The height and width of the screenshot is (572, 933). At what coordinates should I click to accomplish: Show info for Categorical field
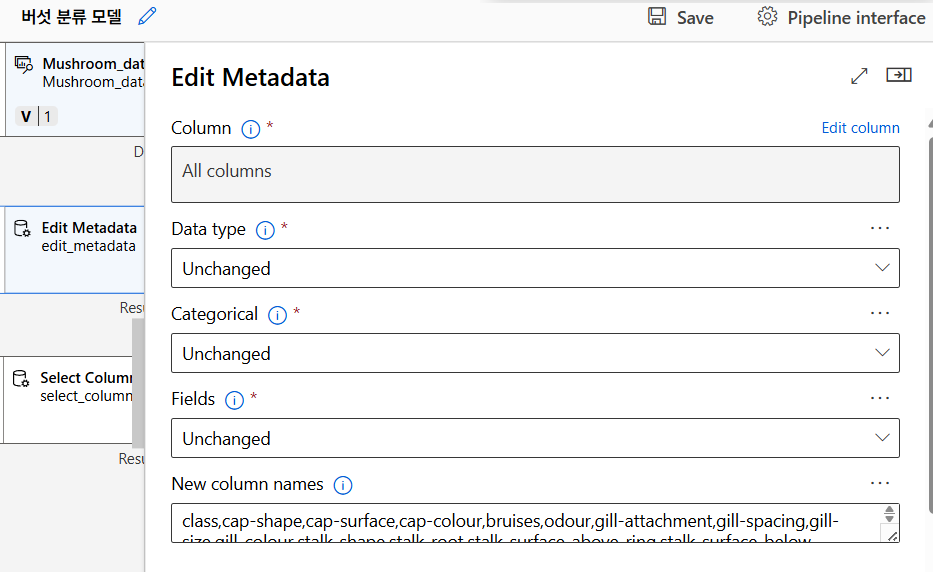click(277, 315)
